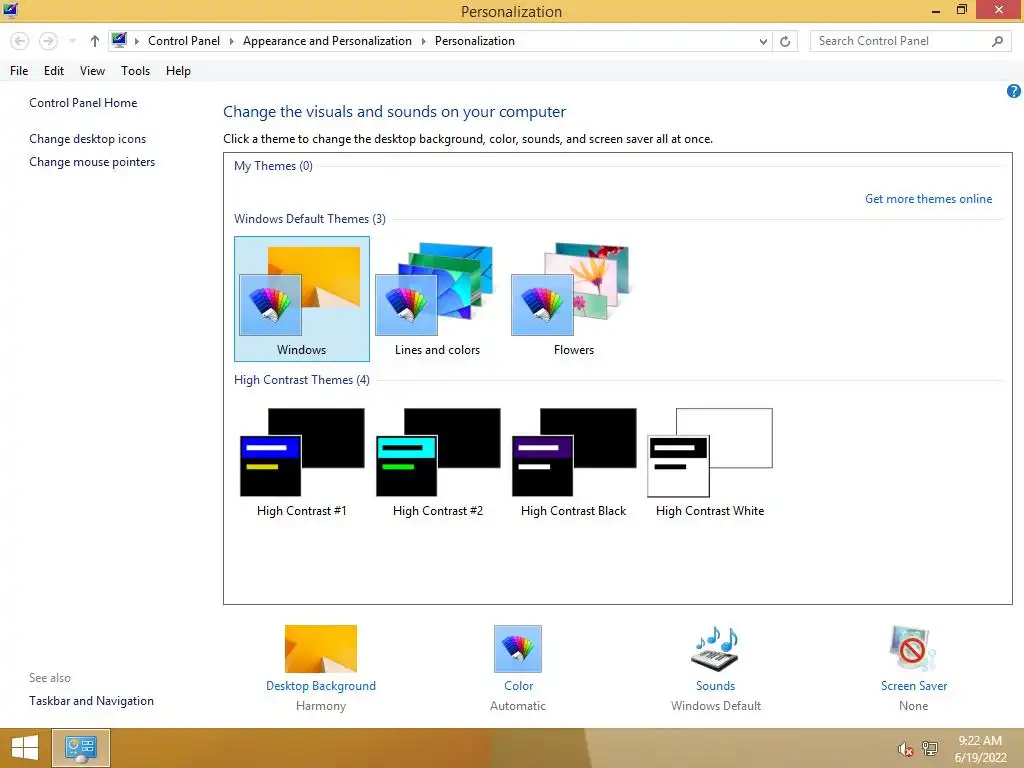
Task: Click the Windows Default Themes (3) heading
Action: (x=310, y=219)
